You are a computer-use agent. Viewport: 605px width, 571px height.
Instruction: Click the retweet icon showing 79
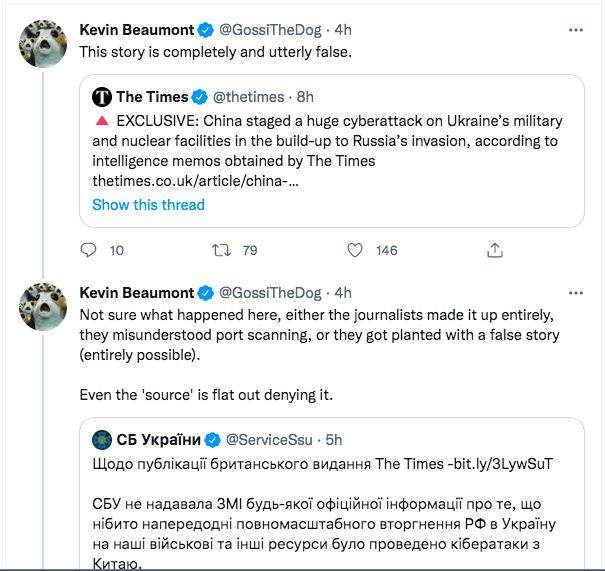(x=224, y=250)
